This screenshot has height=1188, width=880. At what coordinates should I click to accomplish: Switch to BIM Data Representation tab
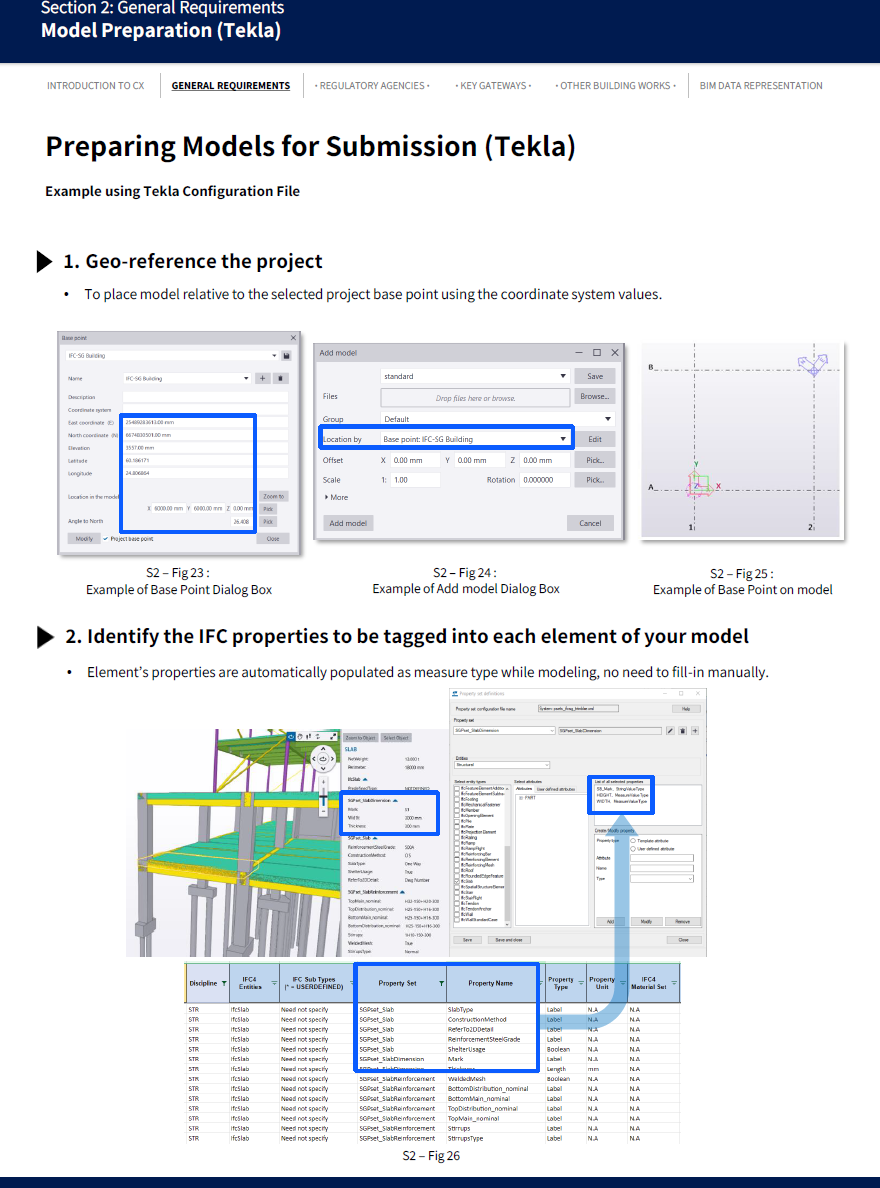click(761, 86)
